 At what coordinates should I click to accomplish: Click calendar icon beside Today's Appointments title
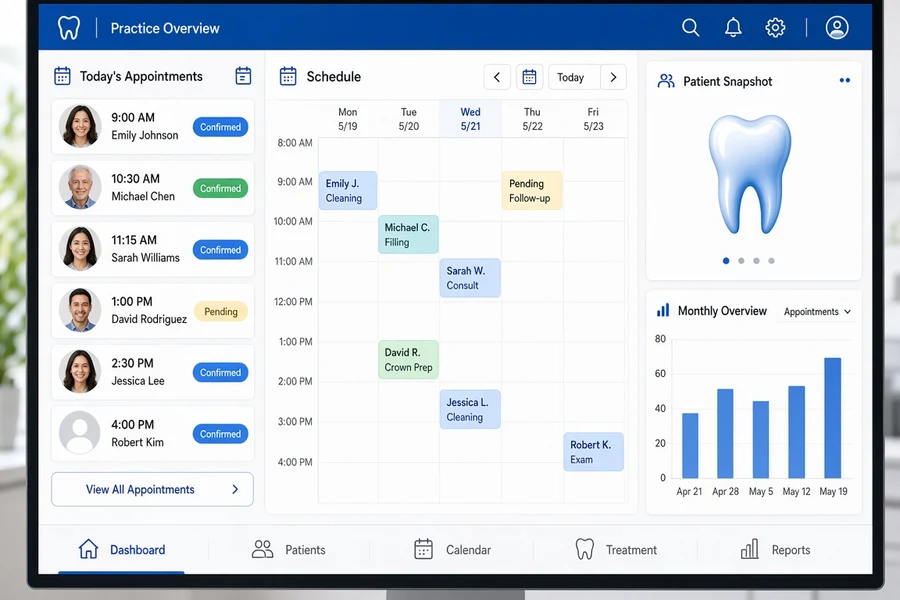[x=62, y=76]
